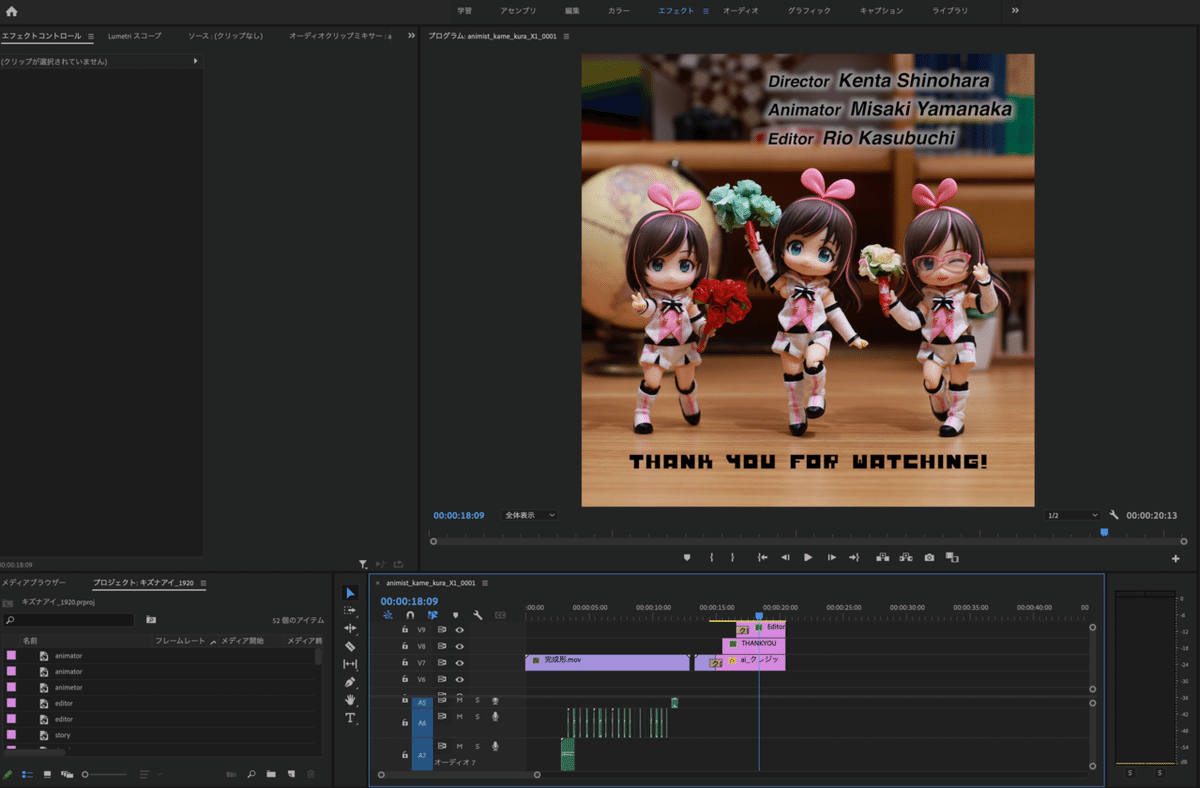Open the Program monitor panel menu
The width and height of the screenshot is (1200, 788).
pos(566,36)
